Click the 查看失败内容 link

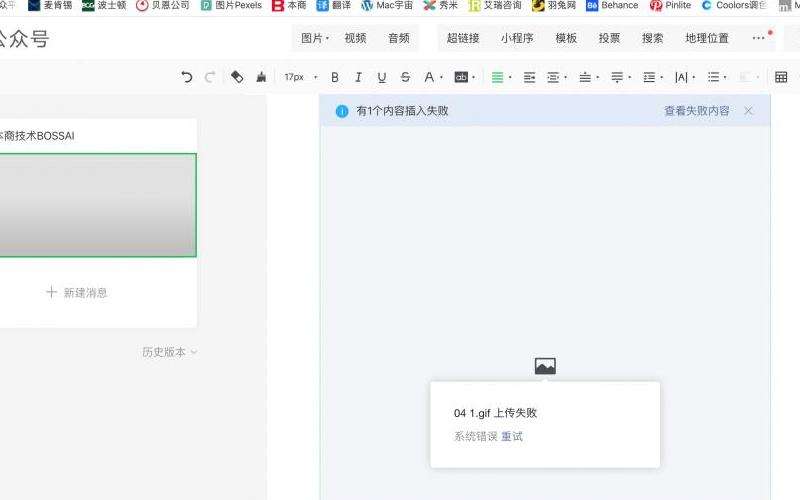pos(697,111)
